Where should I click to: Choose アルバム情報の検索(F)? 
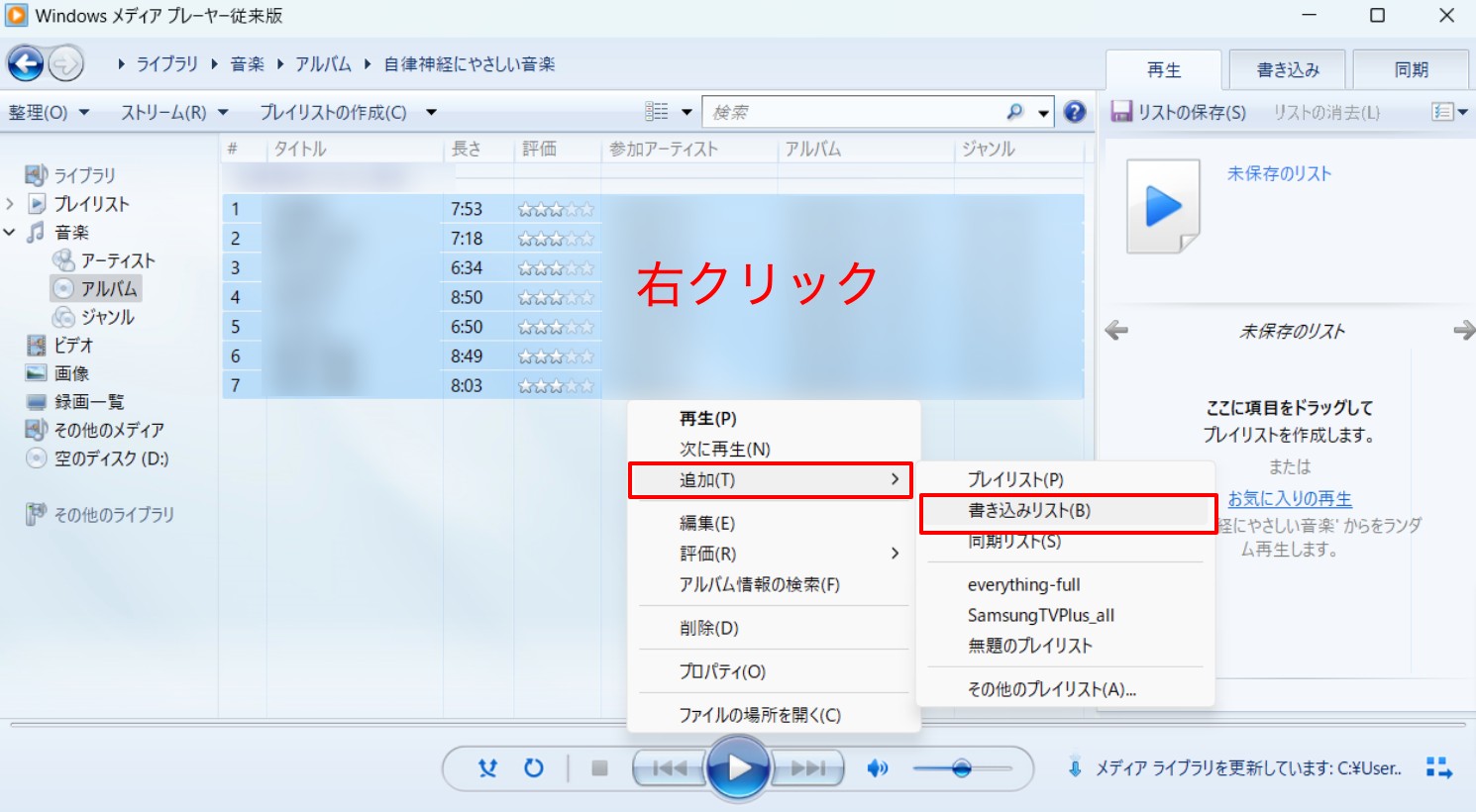[774, 584]
